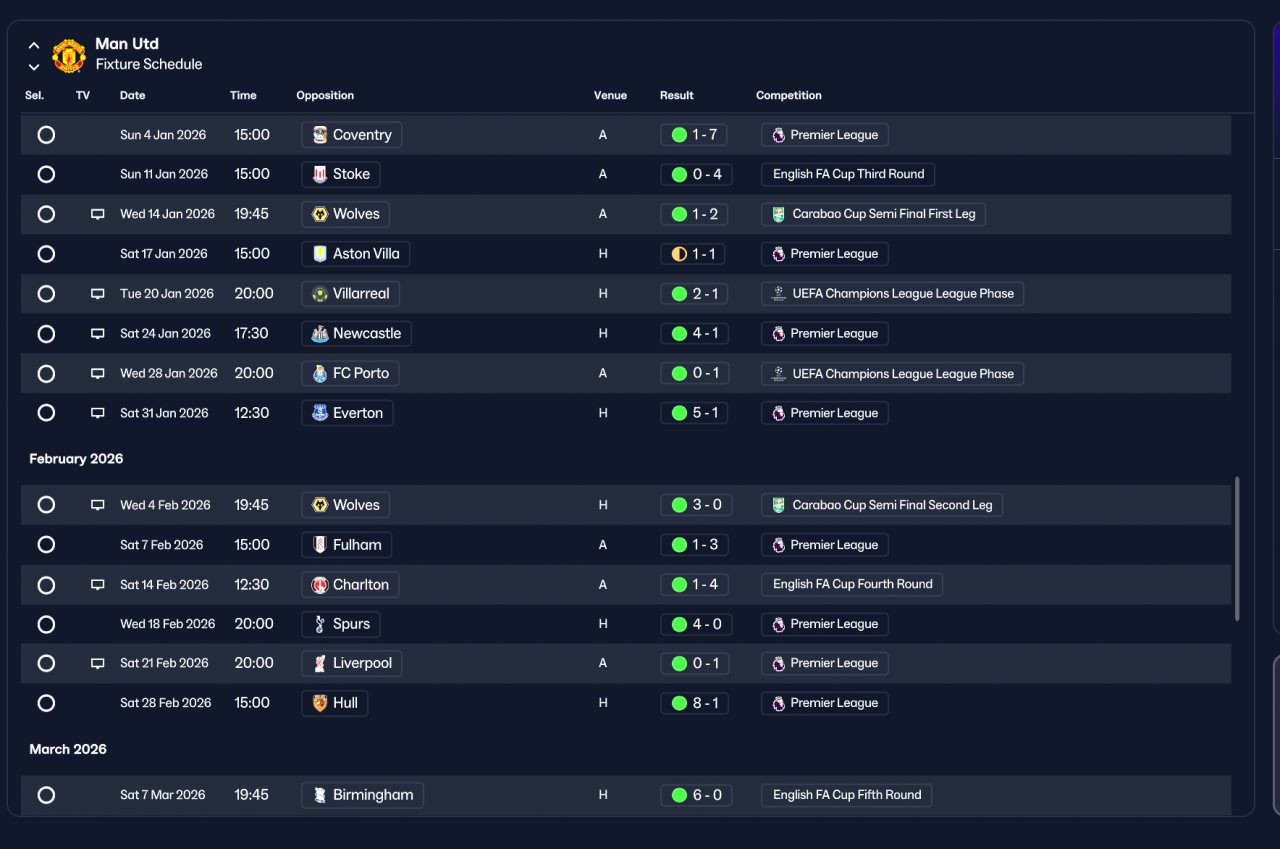Select the radio button for Hull fixture
1280x849 pixels.
[46, 703]
